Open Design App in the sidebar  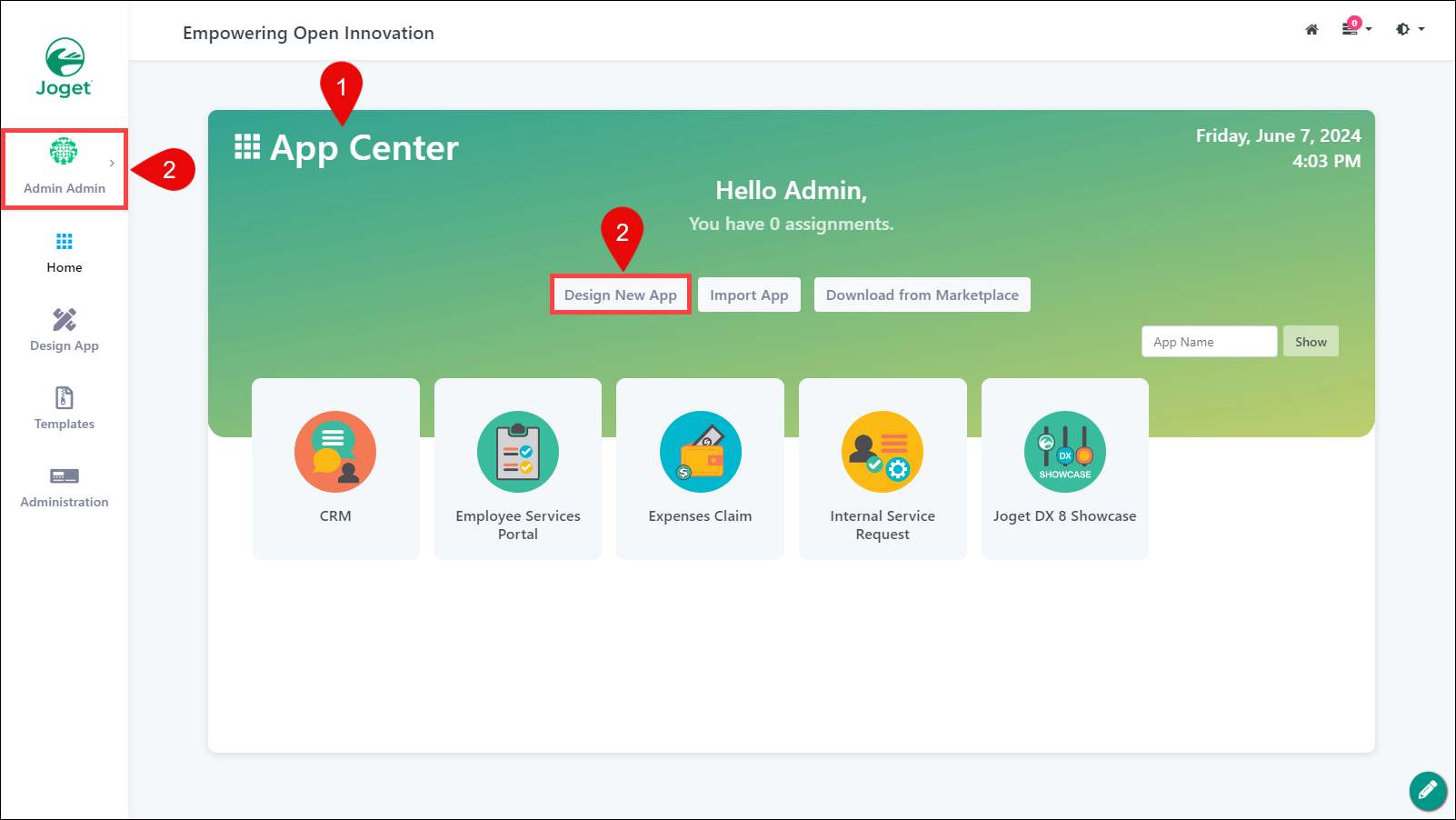pyautogui.click(x=65, y=331)
